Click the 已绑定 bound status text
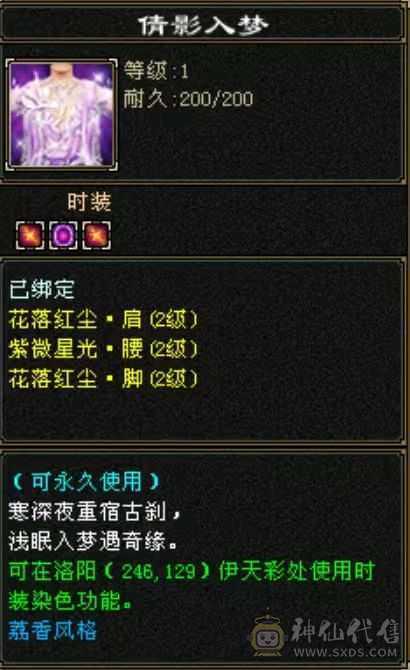This screenshot has height=670, width=410. point(41,289)
